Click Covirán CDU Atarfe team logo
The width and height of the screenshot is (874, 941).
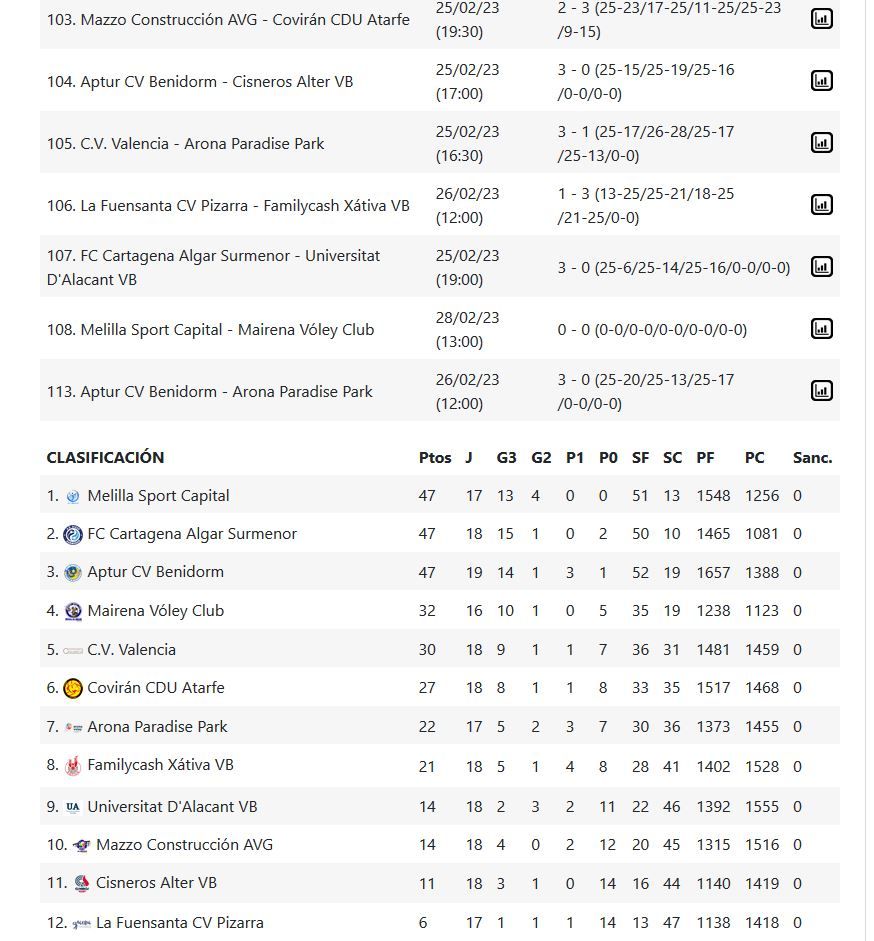73,688
